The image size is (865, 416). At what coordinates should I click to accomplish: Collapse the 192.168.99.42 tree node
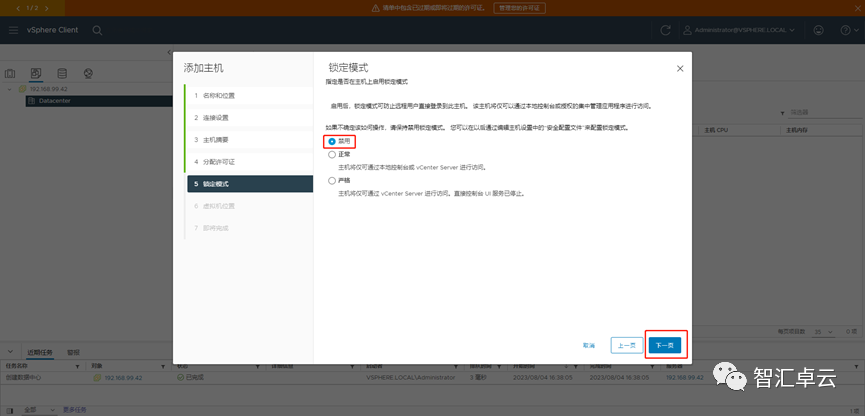(x=9, y=89)
